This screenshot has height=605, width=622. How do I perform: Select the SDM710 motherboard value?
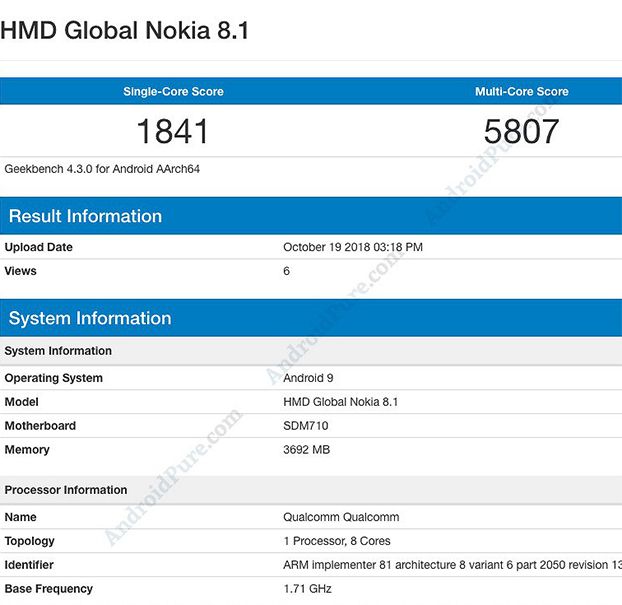[x=305, y=426]
